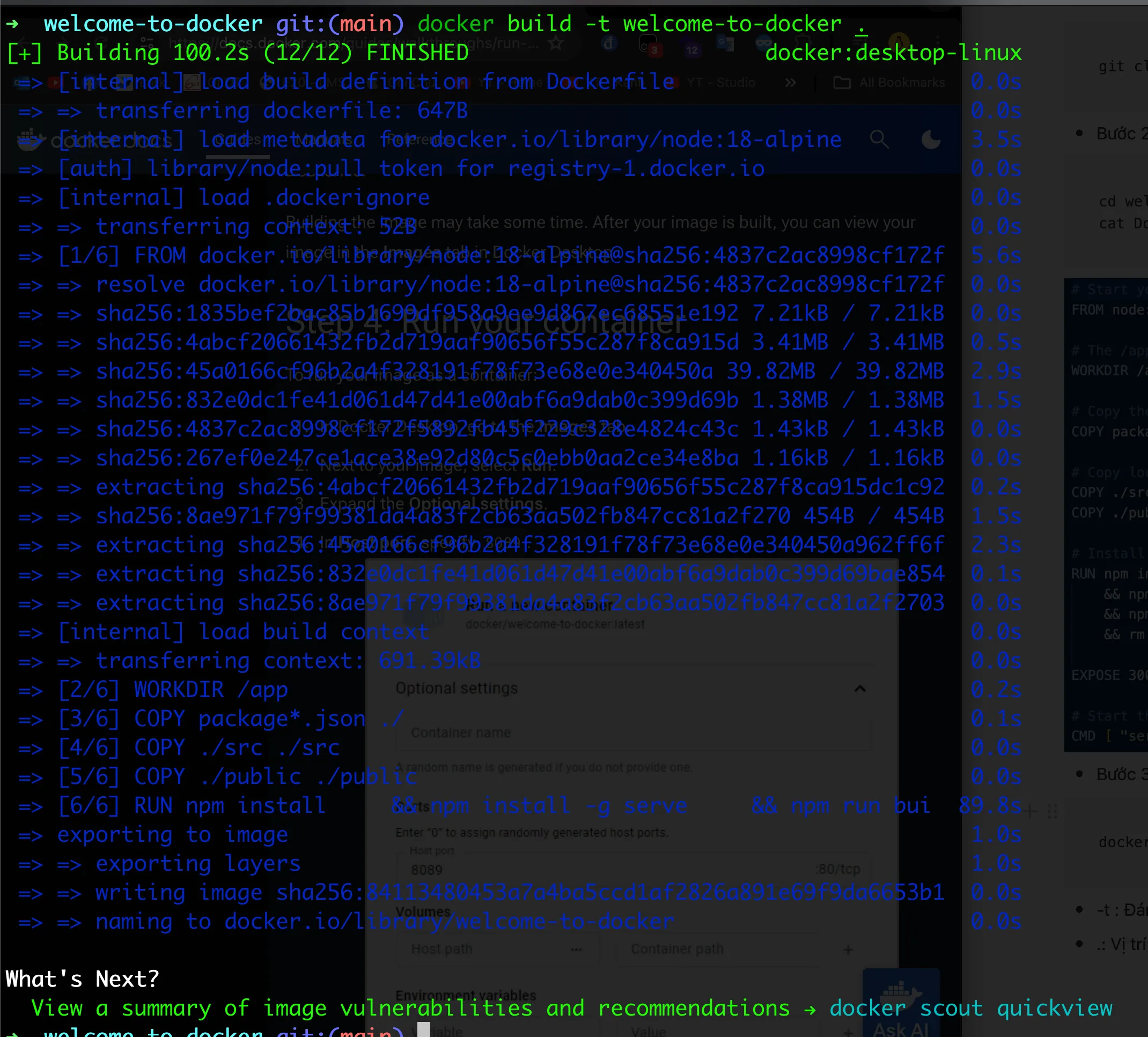Switch to the Guides tab in Docker docs

pyautogui.click(x=238, y=139)
